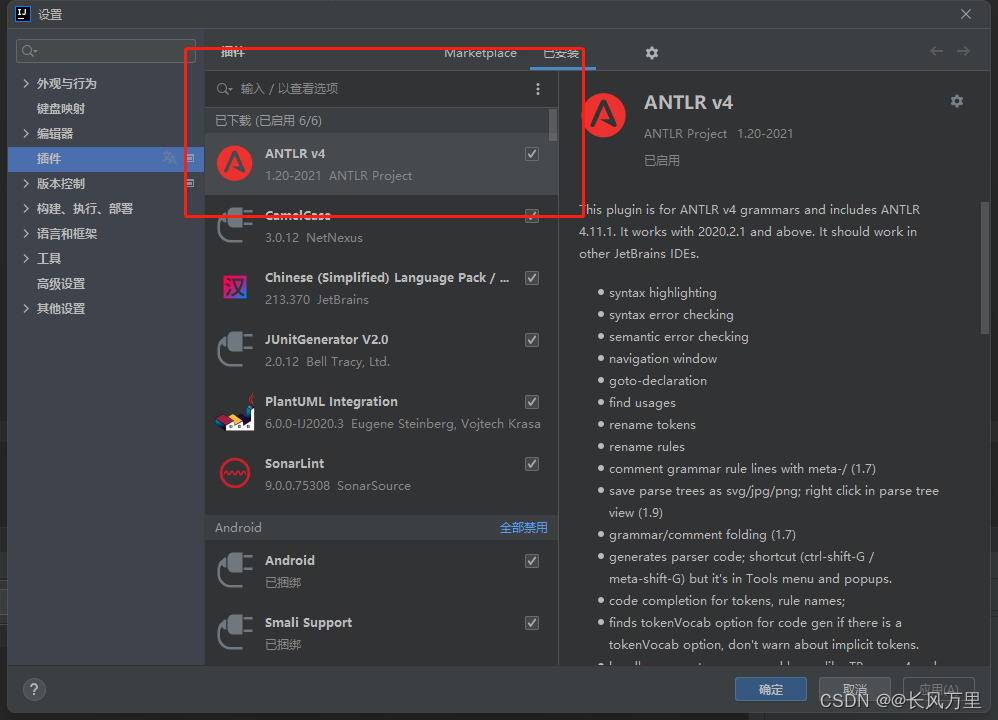Click the SonarLint plugin icon
The width and height of the screenshot is (998, 720).
234,473
